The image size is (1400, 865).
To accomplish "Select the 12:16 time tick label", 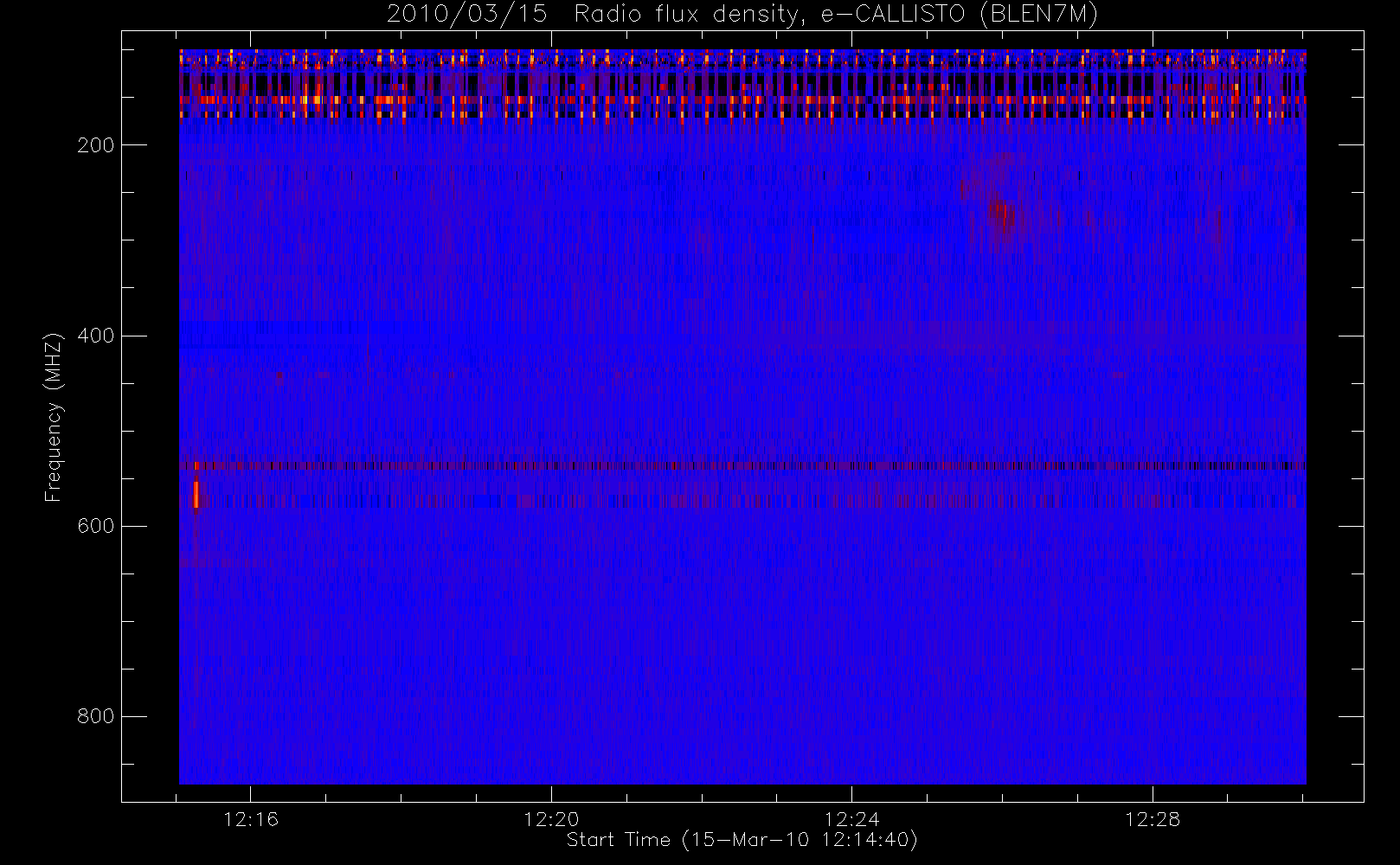I will [251, 818].
